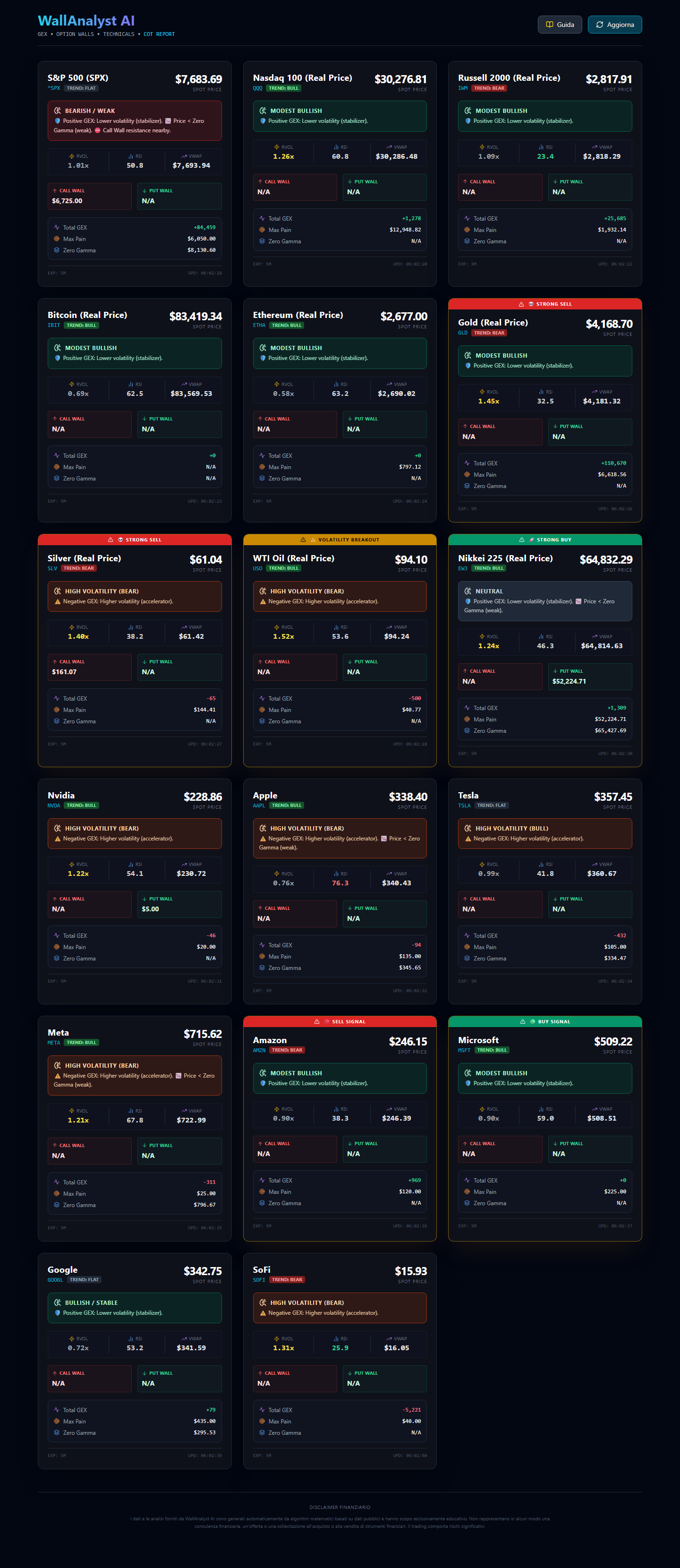The height and width of the screenshot is (1568, 680).
Task: Click the WallAnalyst AI logo title
Action: click(86, 21)
